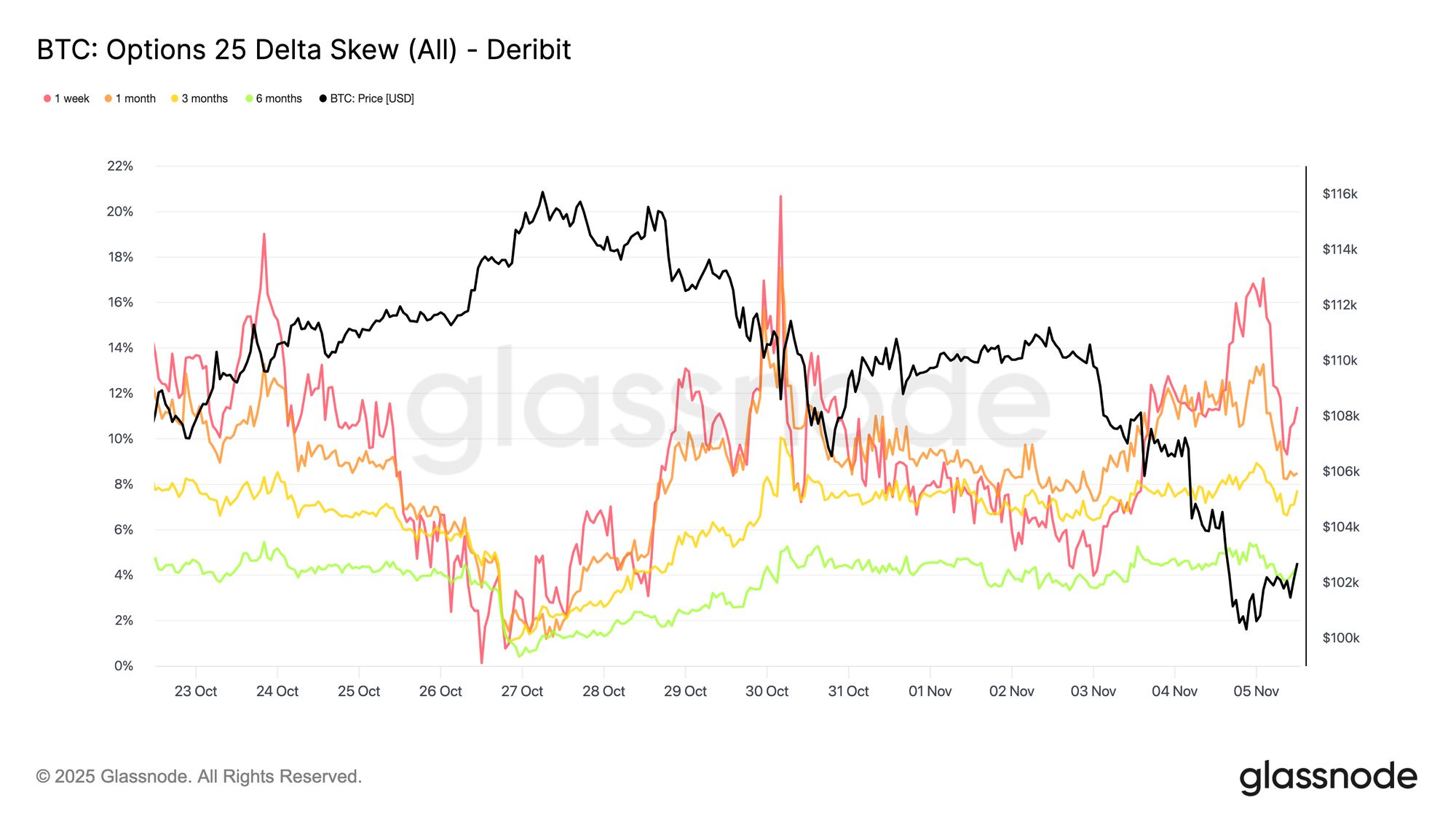The image size is (1456, 819).
Task: Click the 22% skew axis label
Action: [x=120, y=166]
